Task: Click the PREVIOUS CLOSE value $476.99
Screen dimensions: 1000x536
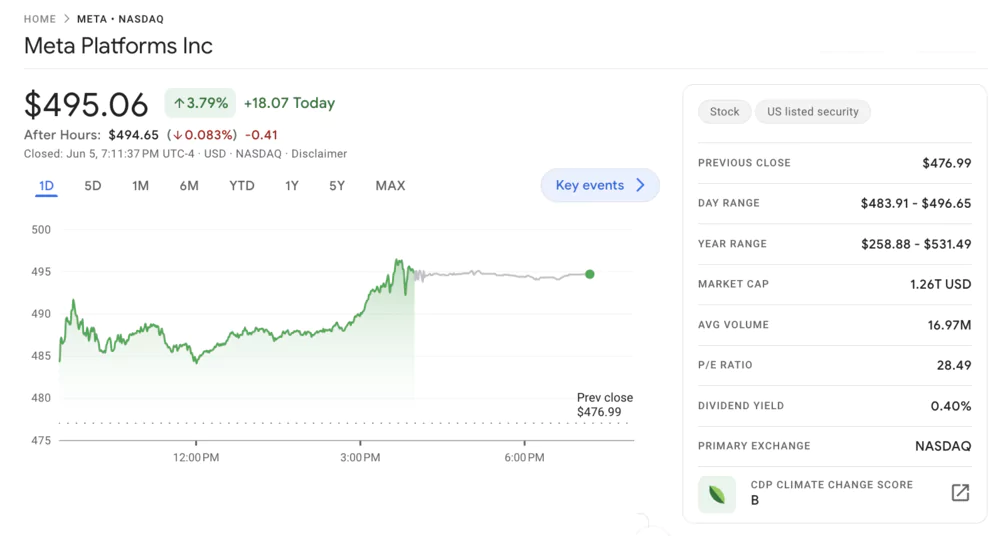Action: [x=946, y=163]
